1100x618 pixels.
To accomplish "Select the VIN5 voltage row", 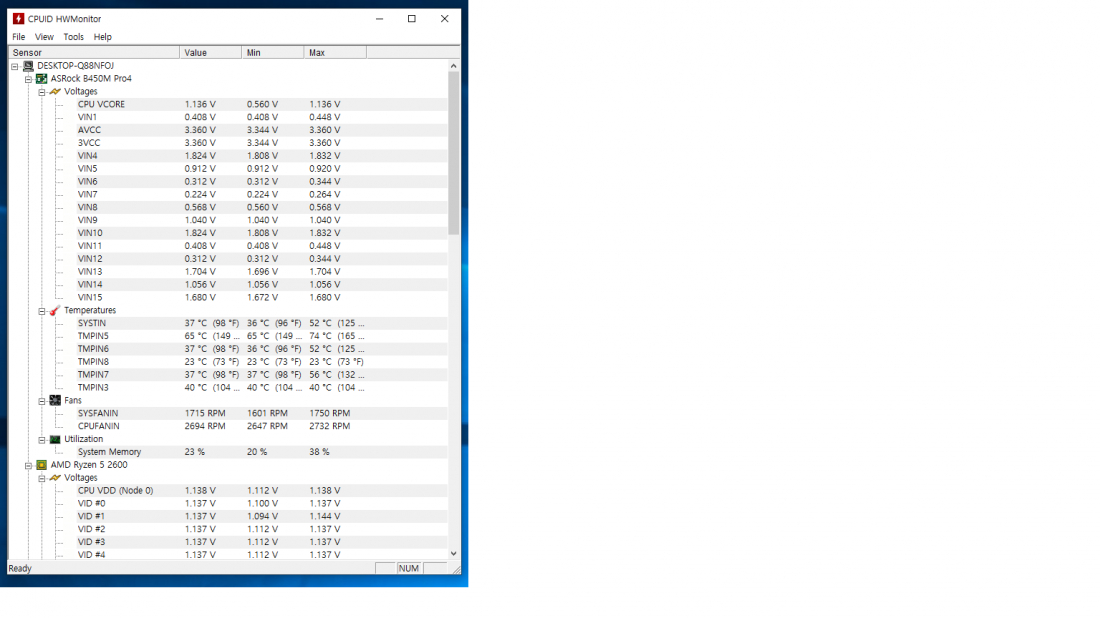I will 262,169.
